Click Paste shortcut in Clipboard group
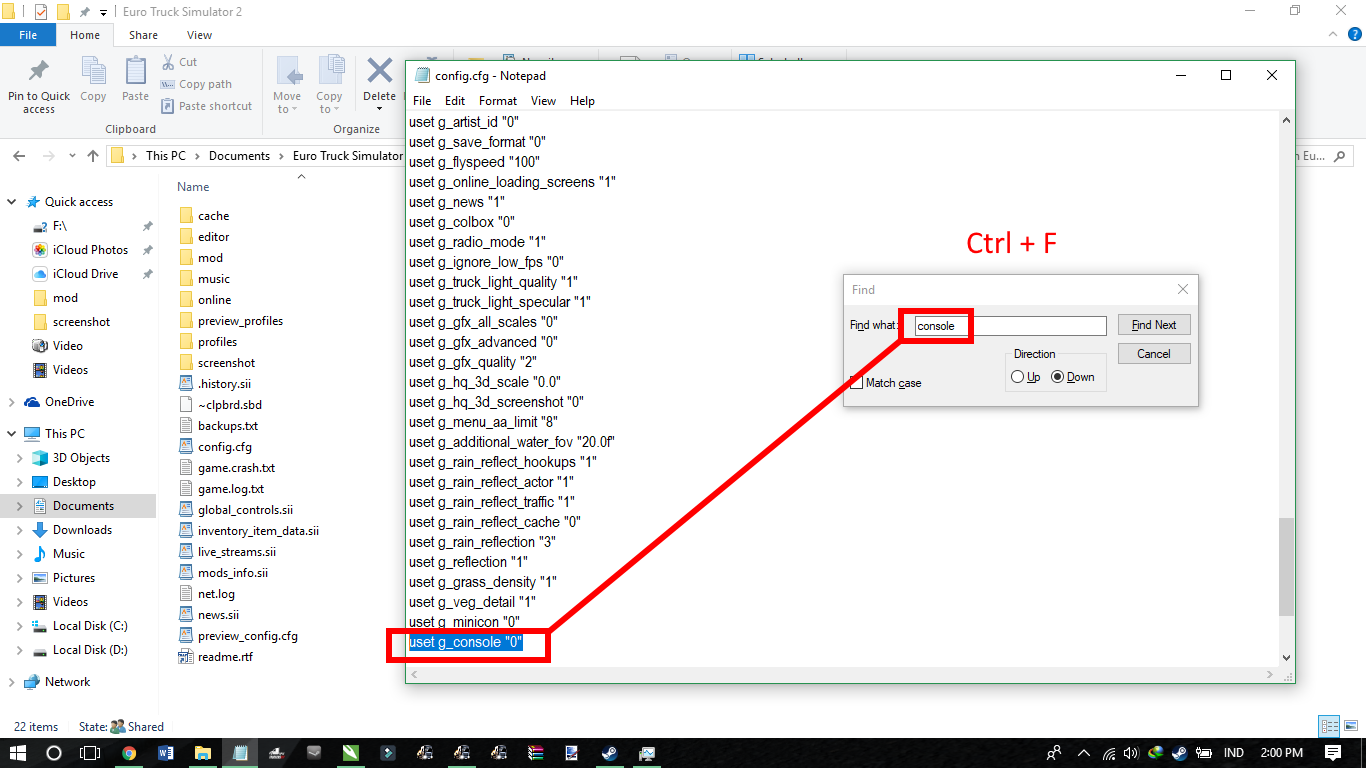Image resolution: width=1366 pixels, height=768 pixels. 206,106
